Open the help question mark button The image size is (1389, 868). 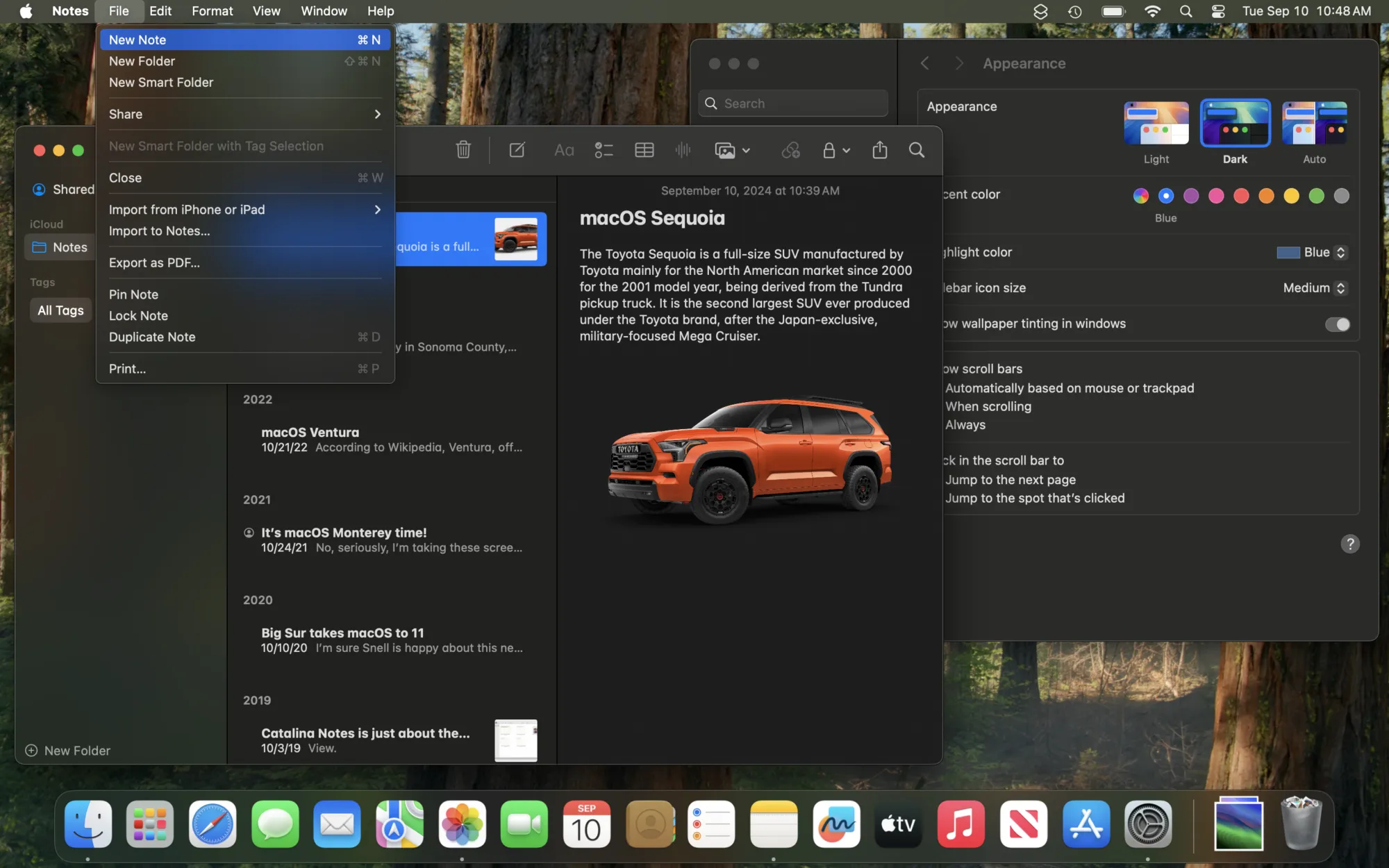(1350, 544)
